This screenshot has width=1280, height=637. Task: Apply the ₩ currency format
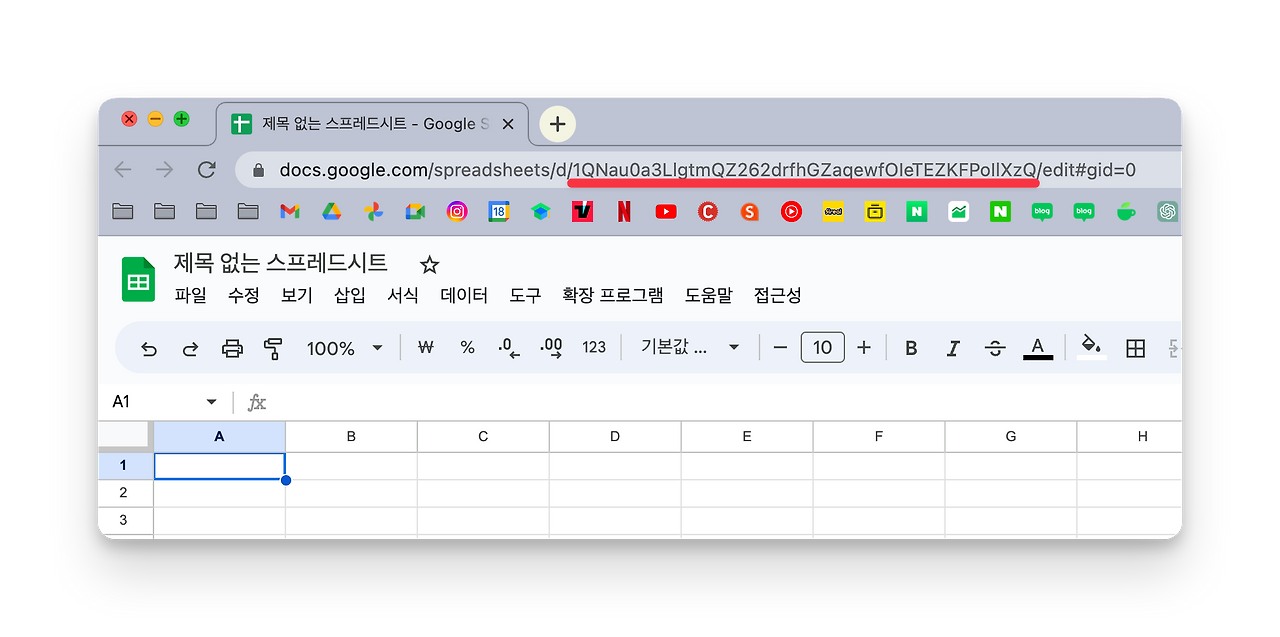425,347
